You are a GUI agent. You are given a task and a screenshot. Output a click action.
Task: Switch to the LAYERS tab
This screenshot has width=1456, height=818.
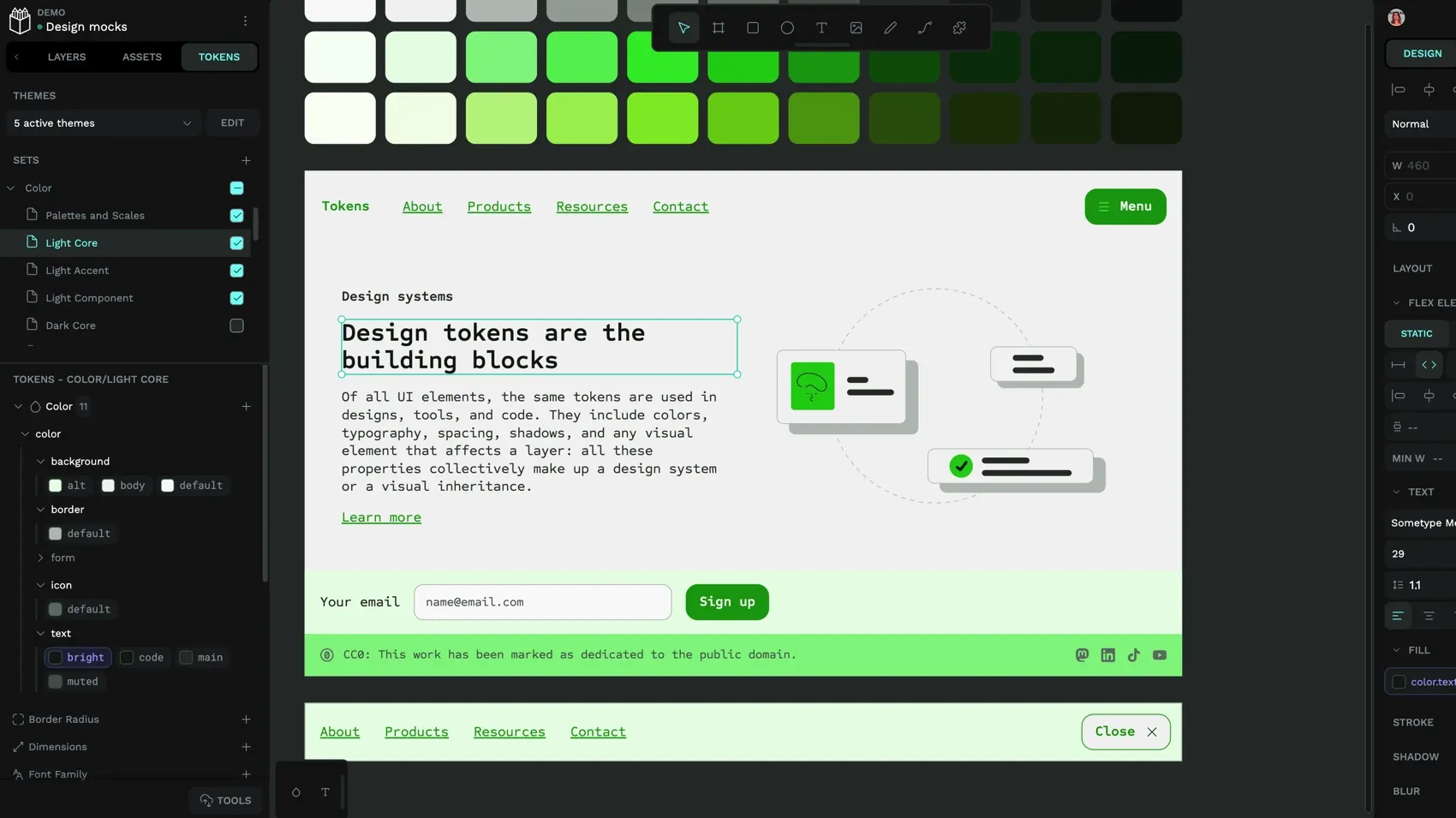(x=67, y=57)
